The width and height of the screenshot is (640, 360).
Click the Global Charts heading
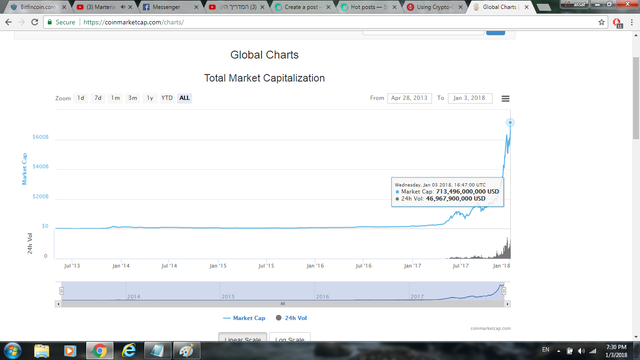point(264,55)
